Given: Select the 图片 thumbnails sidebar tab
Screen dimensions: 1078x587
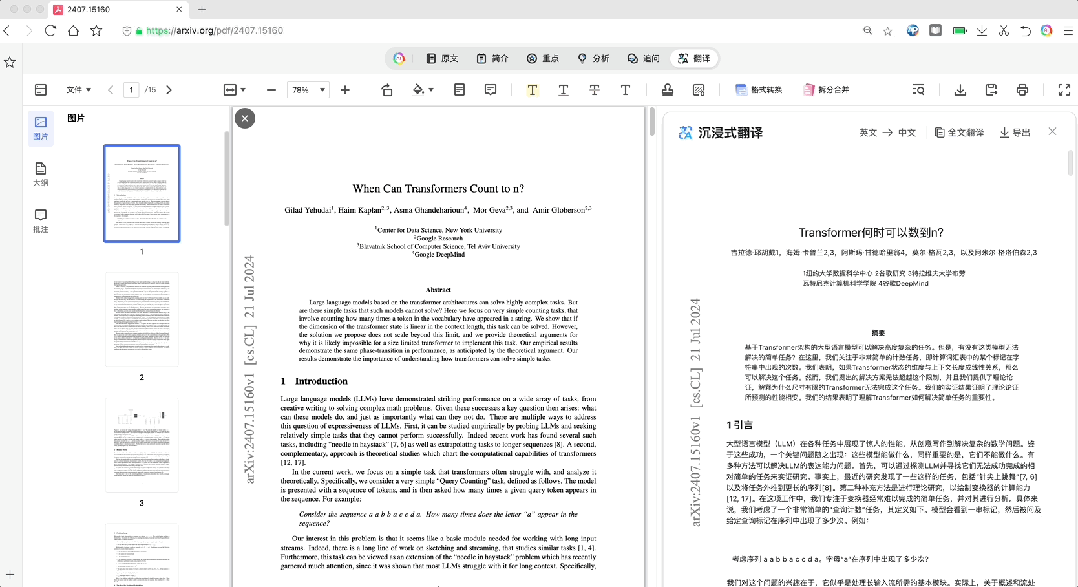Looking at the screenshot, I should (41, 128).
